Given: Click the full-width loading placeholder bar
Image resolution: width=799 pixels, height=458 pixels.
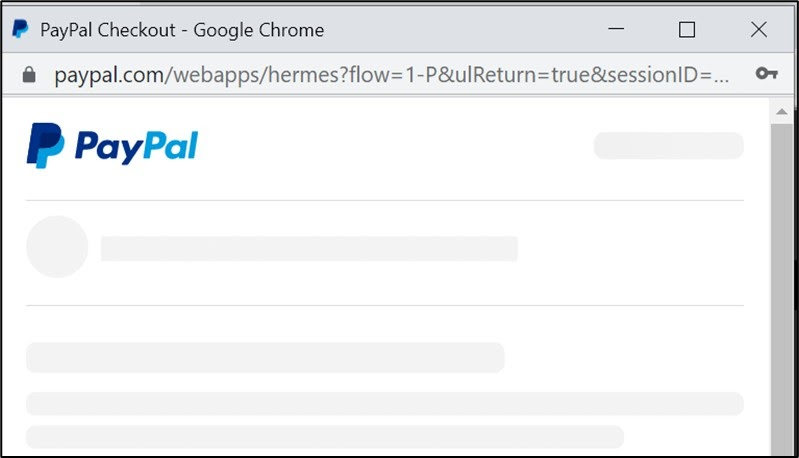Looking at the screenshot, I should coord(385,403).
